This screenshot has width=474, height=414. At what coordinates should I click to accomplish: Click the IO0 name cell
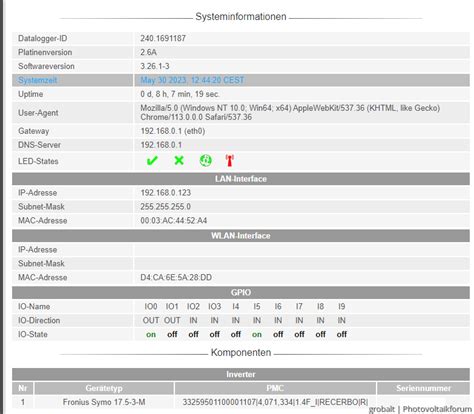[x=151, y=306]
